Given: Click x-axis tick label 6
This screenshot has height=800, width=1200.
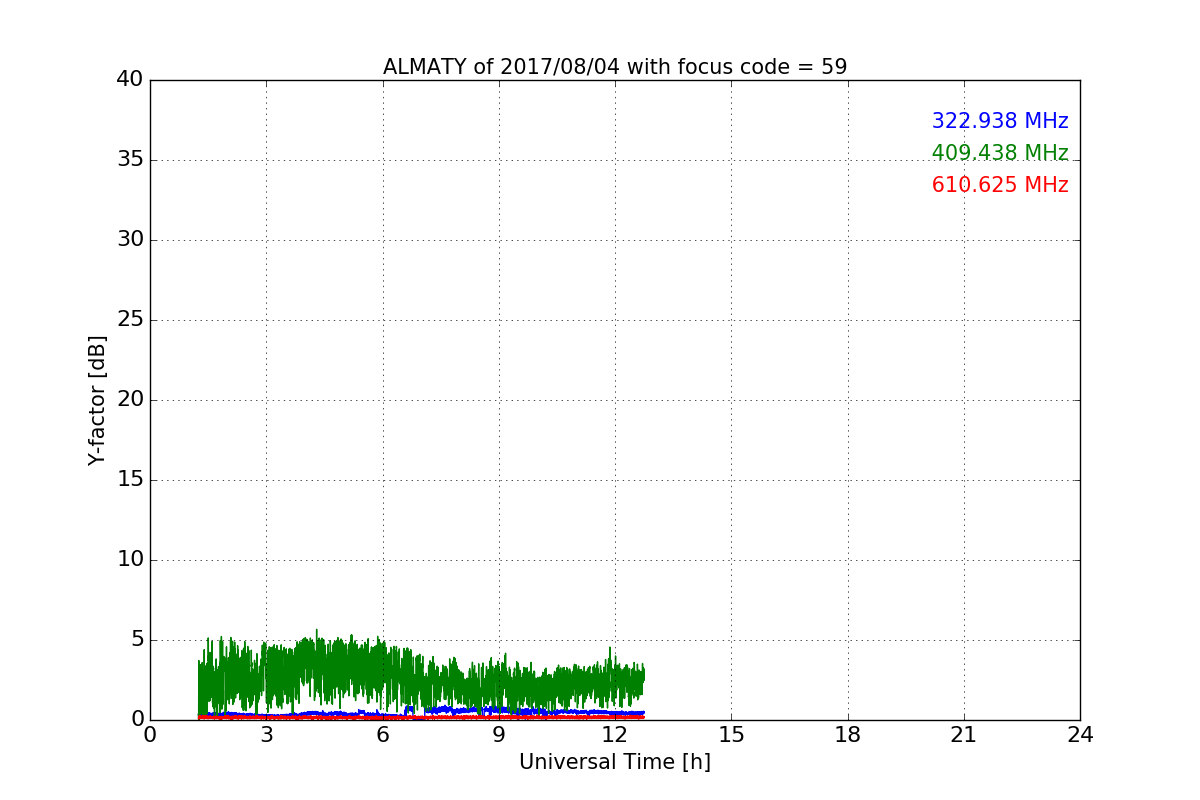Looking at the screenshot, I should tap(382, 735).
